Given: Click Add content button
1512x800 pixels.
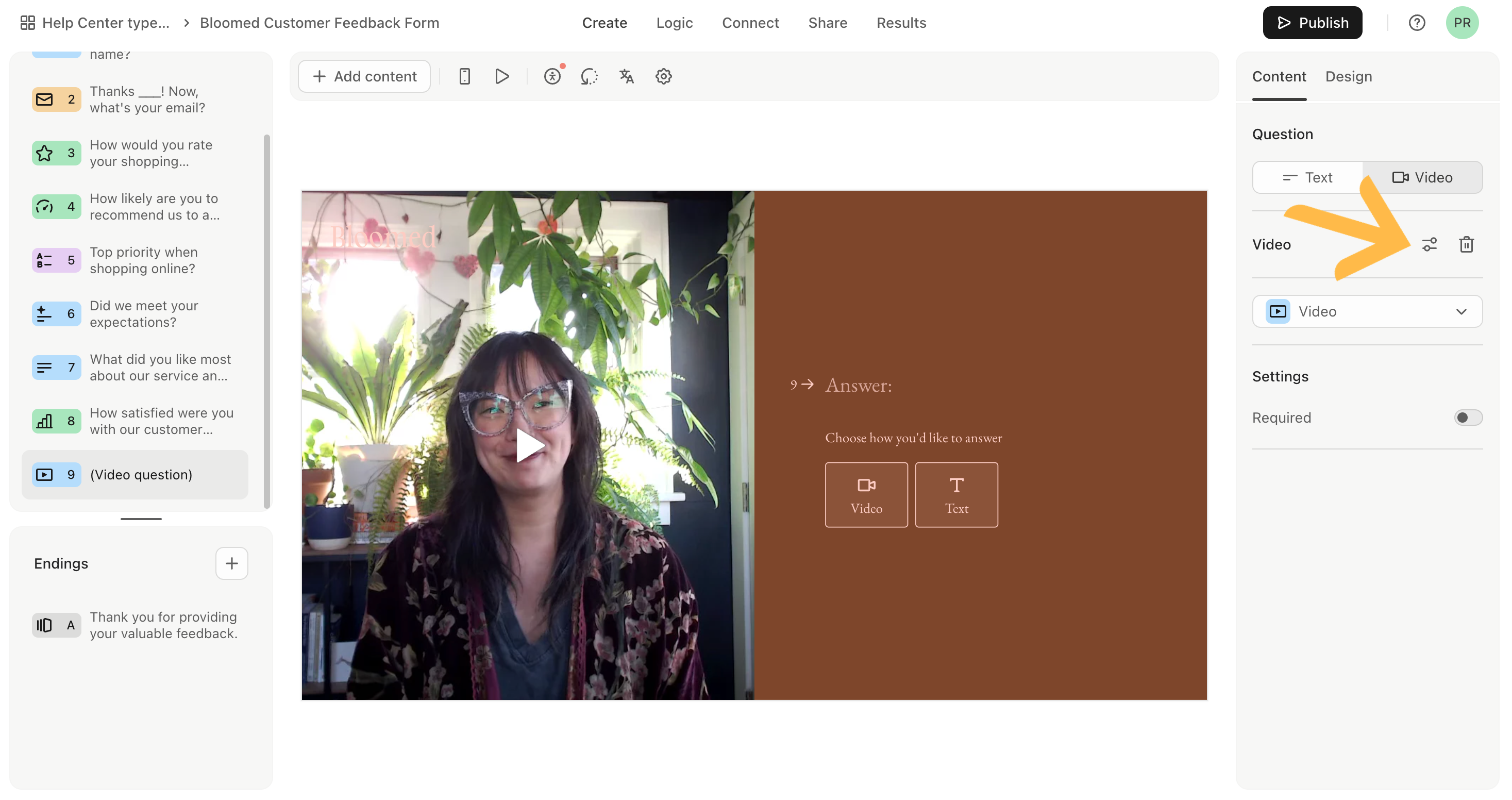Looking at the screenshot, I should coord(364,76).
